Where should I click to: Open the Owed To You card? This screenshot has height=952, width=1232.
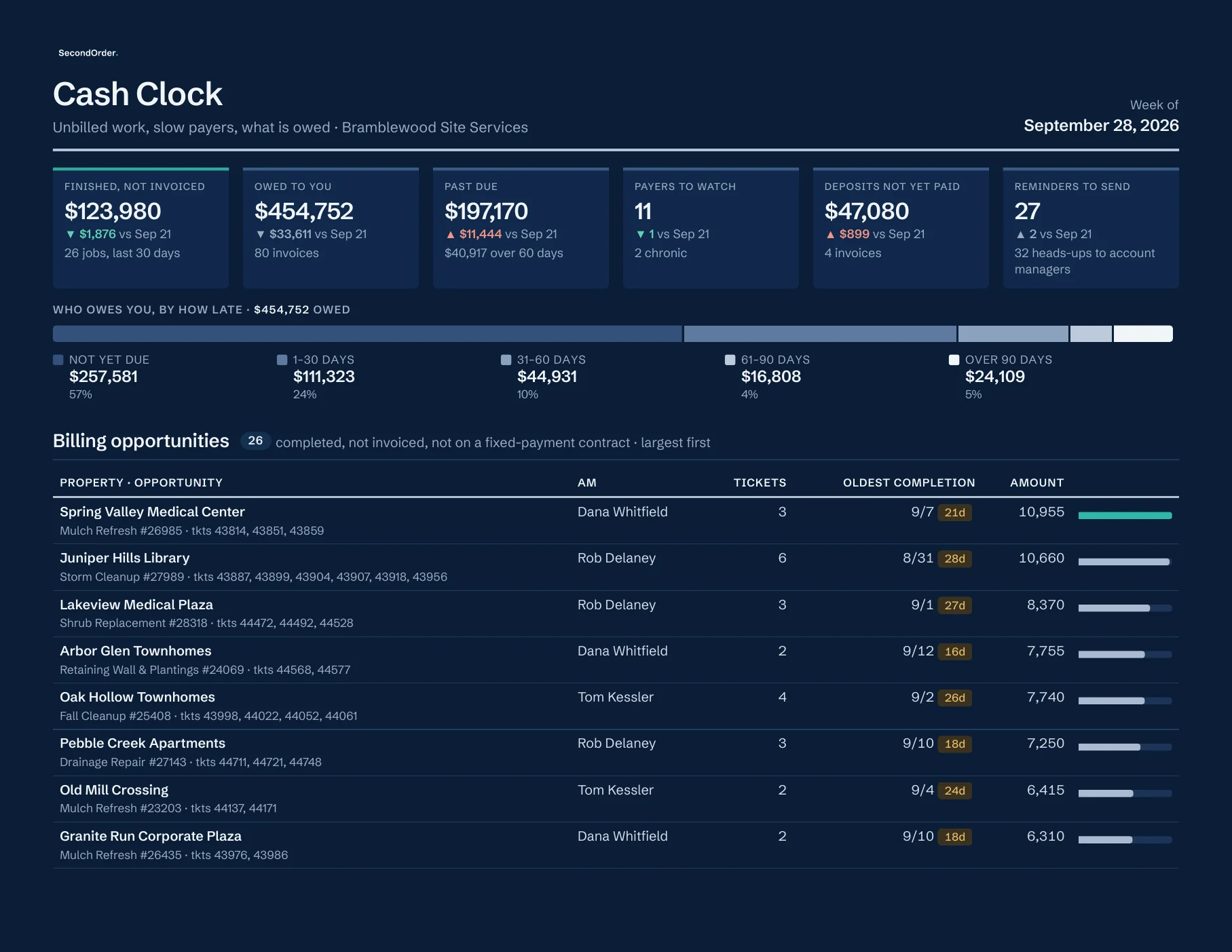click(x=331, y=228)
